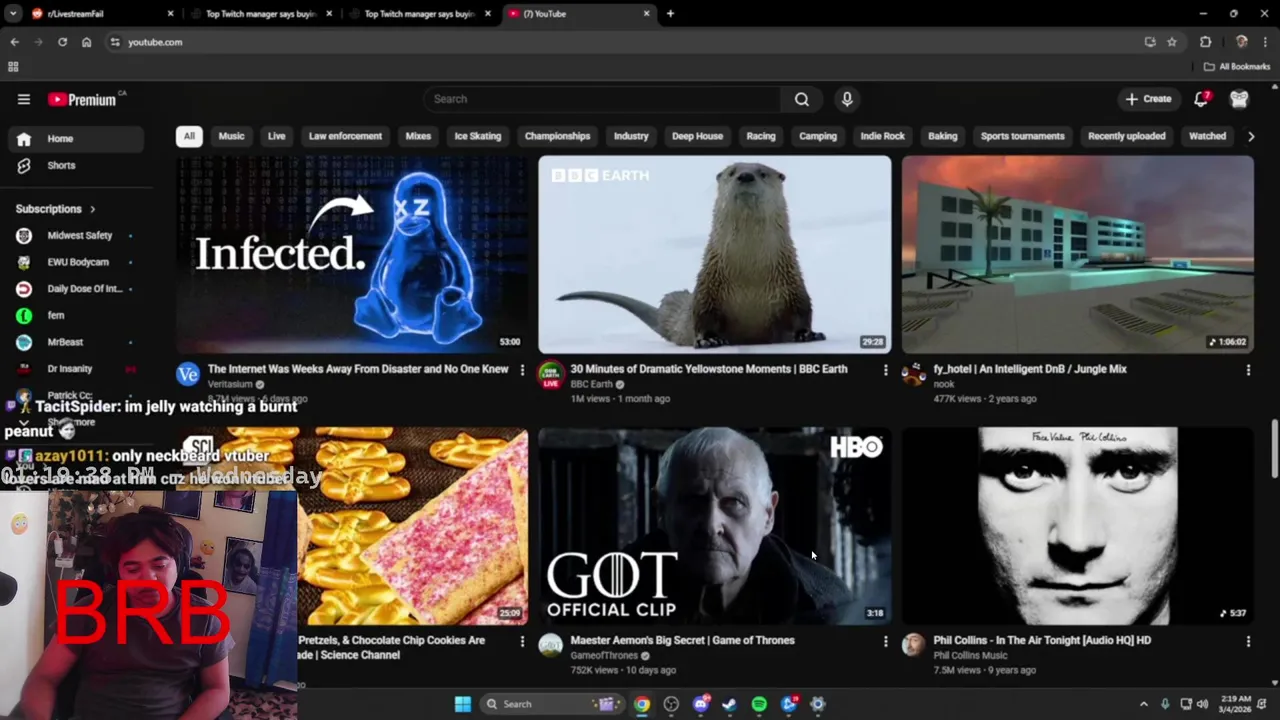
Task: Open the Chrome apps grid shortcut
Action: (x=13, y=67)
